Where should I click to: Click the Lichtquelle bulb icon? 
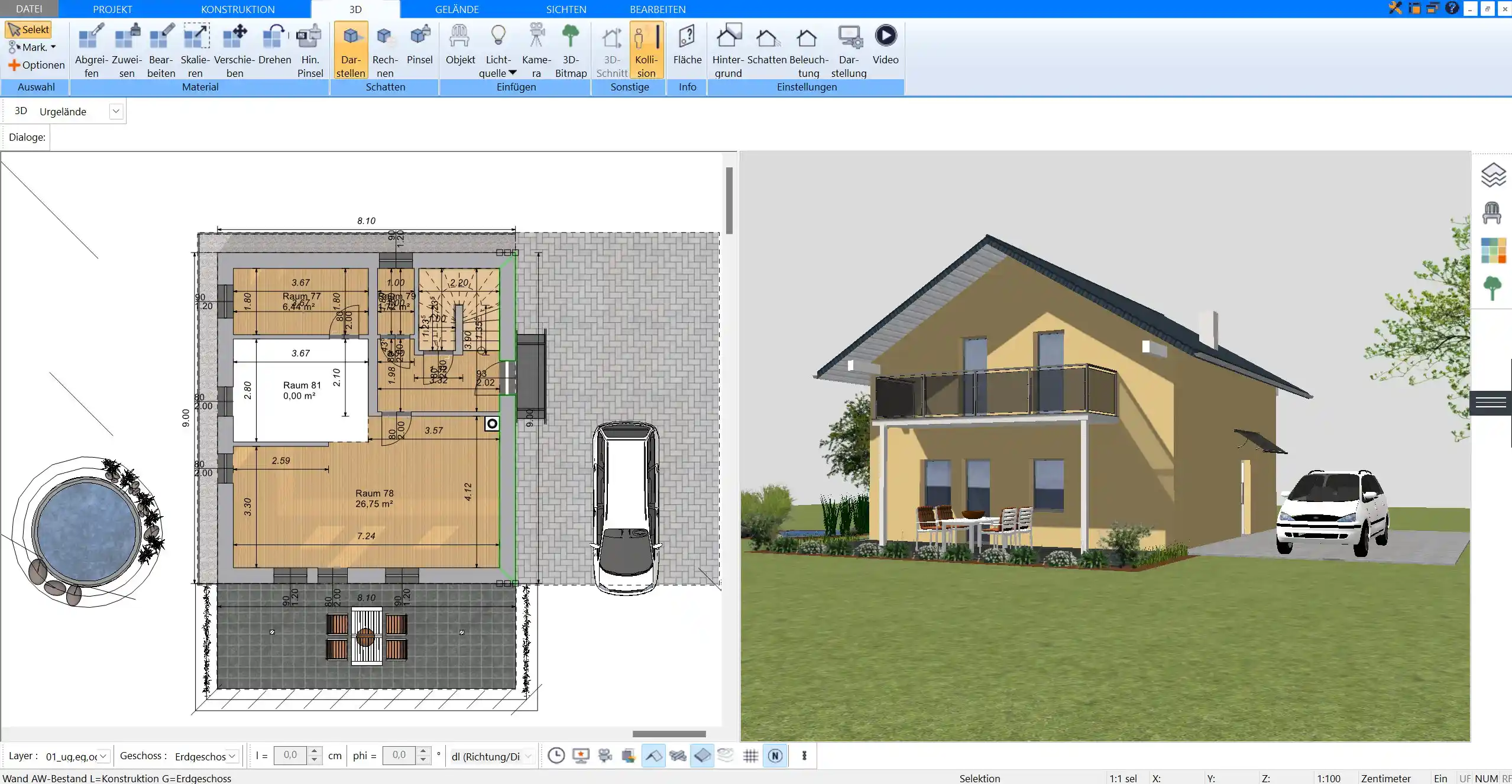[x=498, y=37]
